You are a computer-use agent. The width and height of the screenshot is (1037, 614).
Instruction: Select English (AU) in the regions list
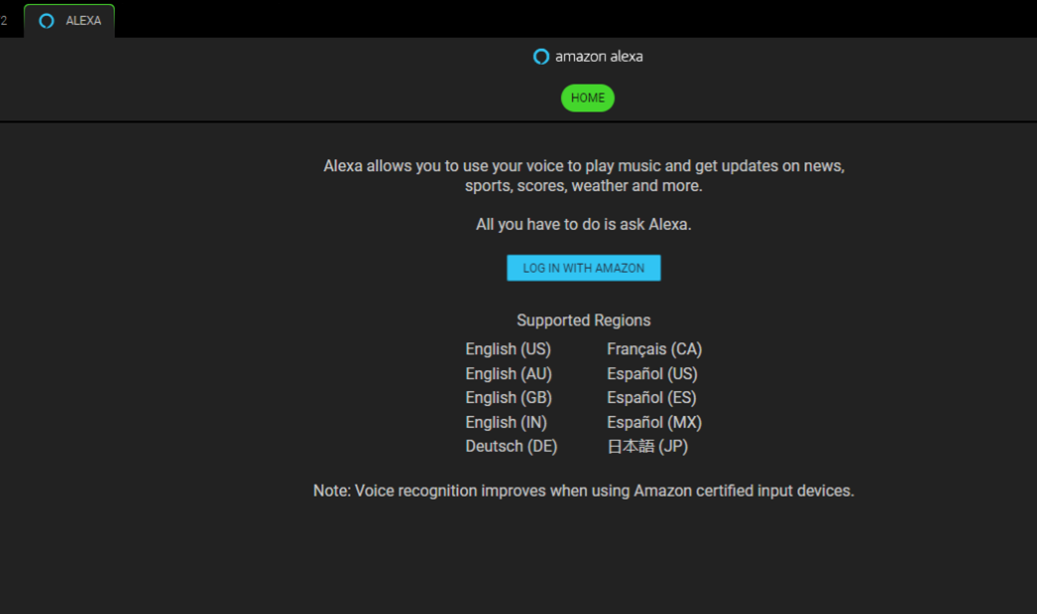click(x=508, y=374)
